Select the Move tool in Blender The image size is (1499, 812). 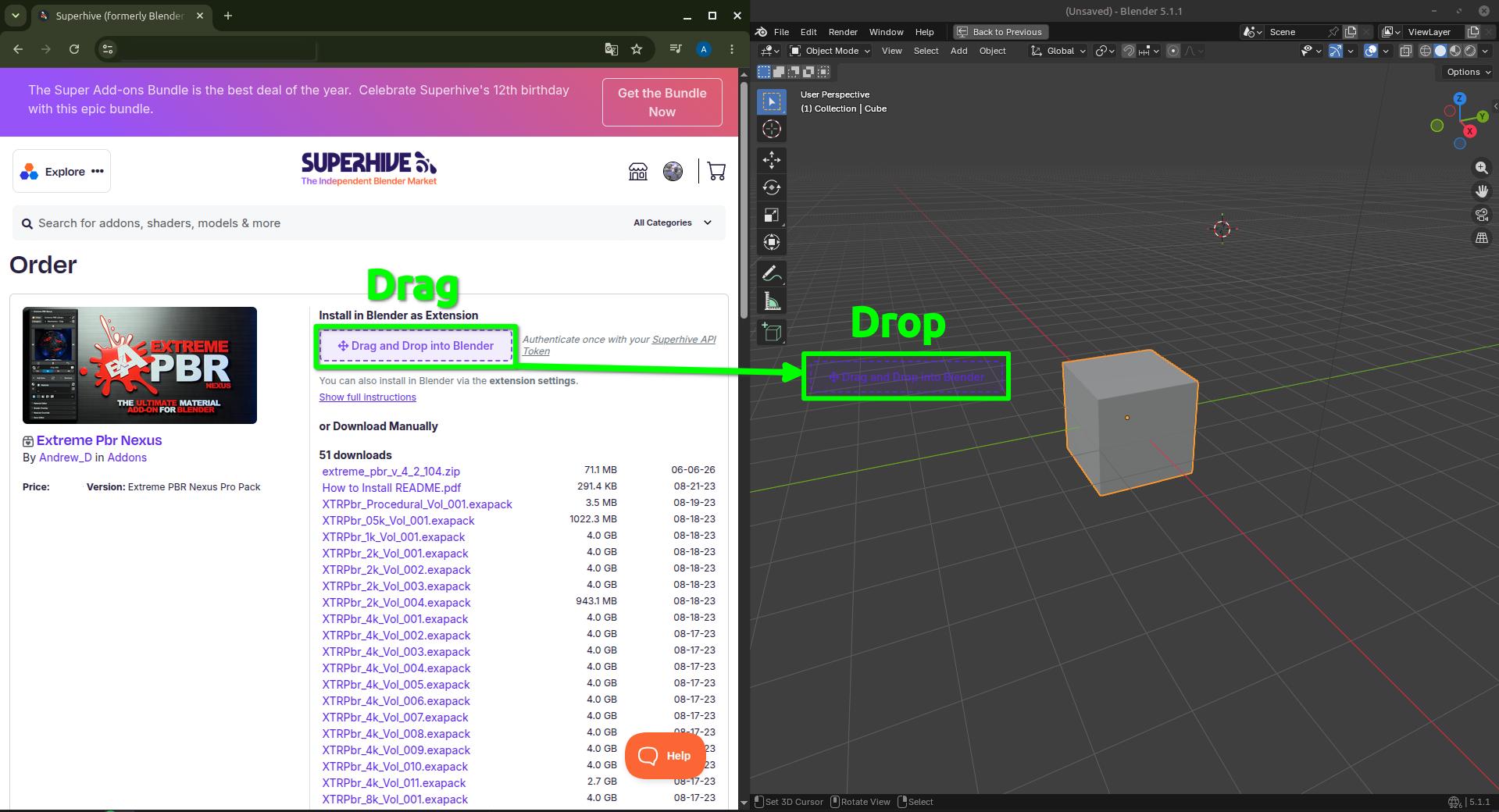tap(772, 160)
